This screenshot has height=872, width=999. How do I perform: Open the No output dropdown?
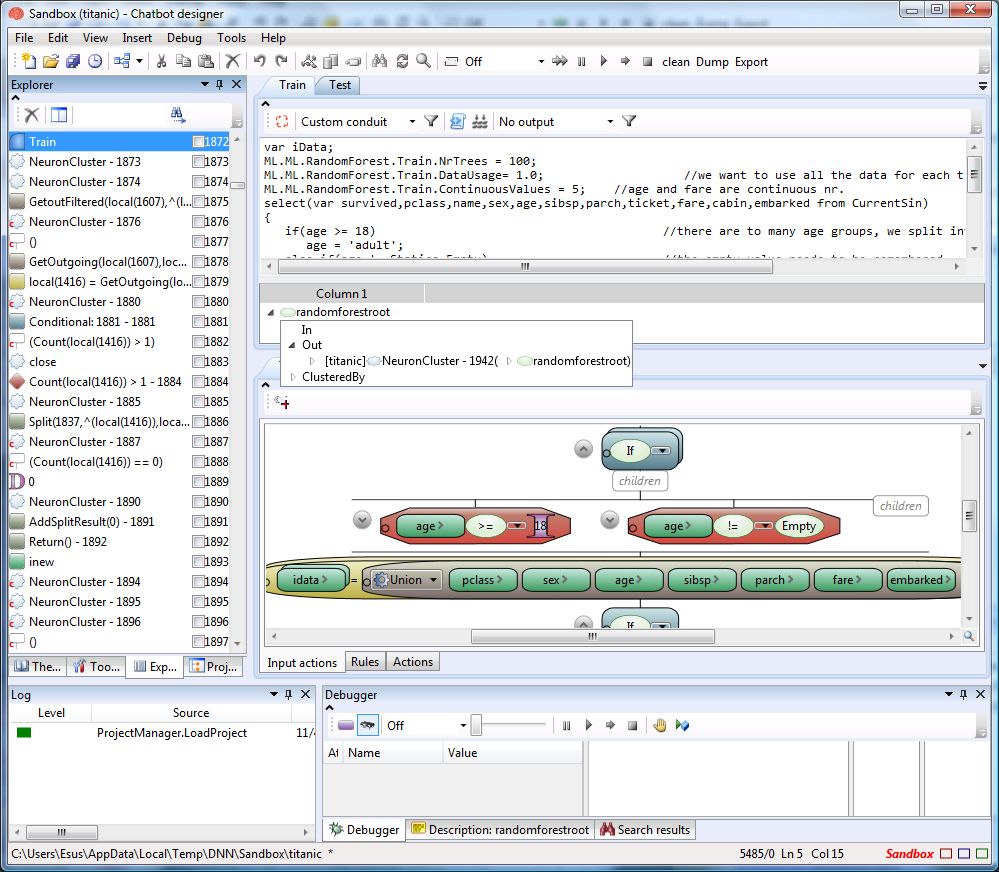pos(610,121)
